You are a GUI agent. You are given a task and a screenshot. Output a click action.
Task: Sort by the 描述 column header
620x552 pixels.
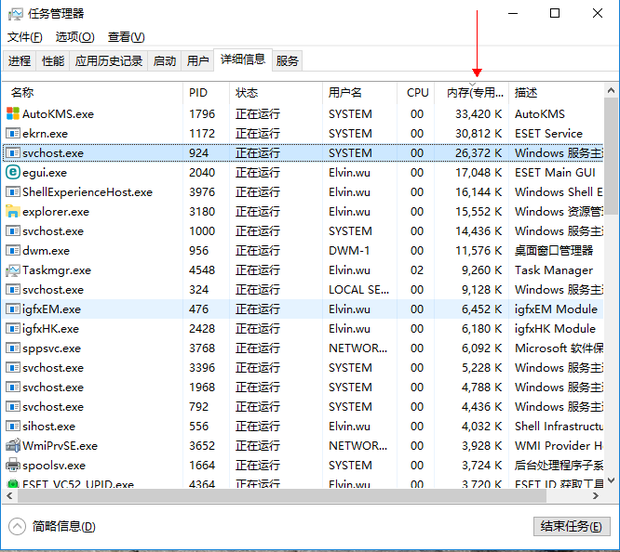point(556,93)
